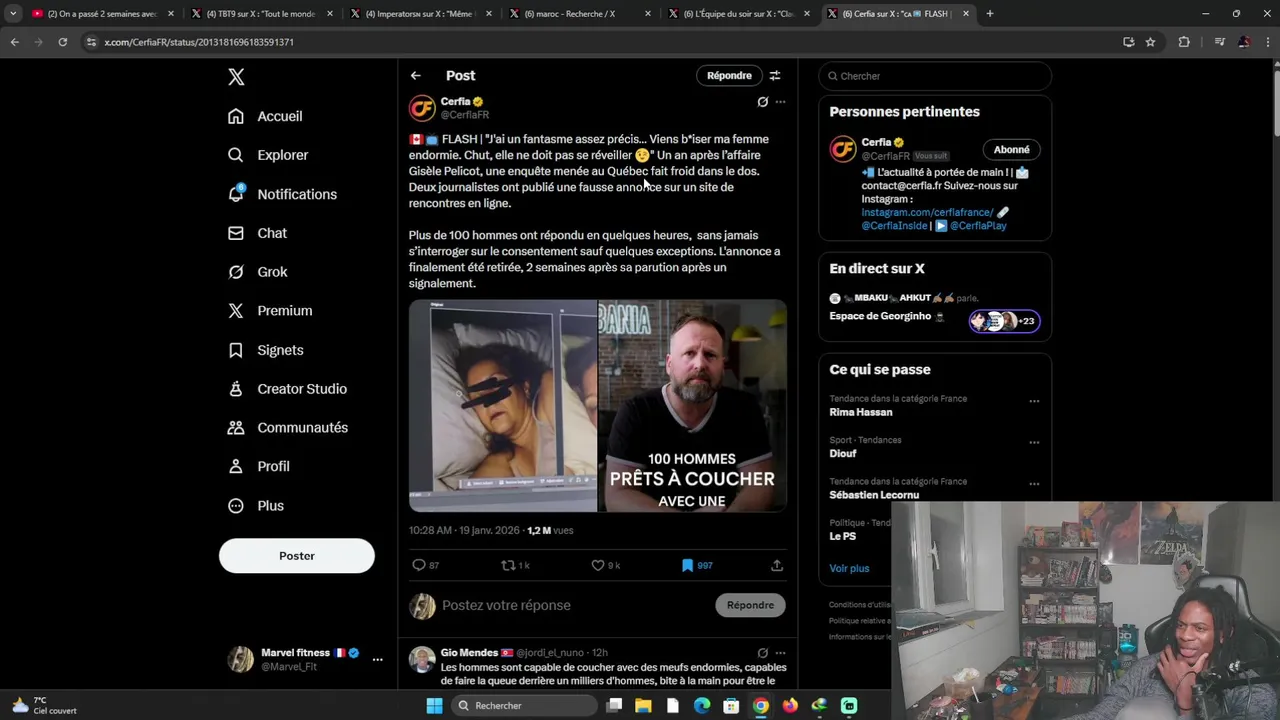Open more options on Gio Mendes reply

pos(781,653)
